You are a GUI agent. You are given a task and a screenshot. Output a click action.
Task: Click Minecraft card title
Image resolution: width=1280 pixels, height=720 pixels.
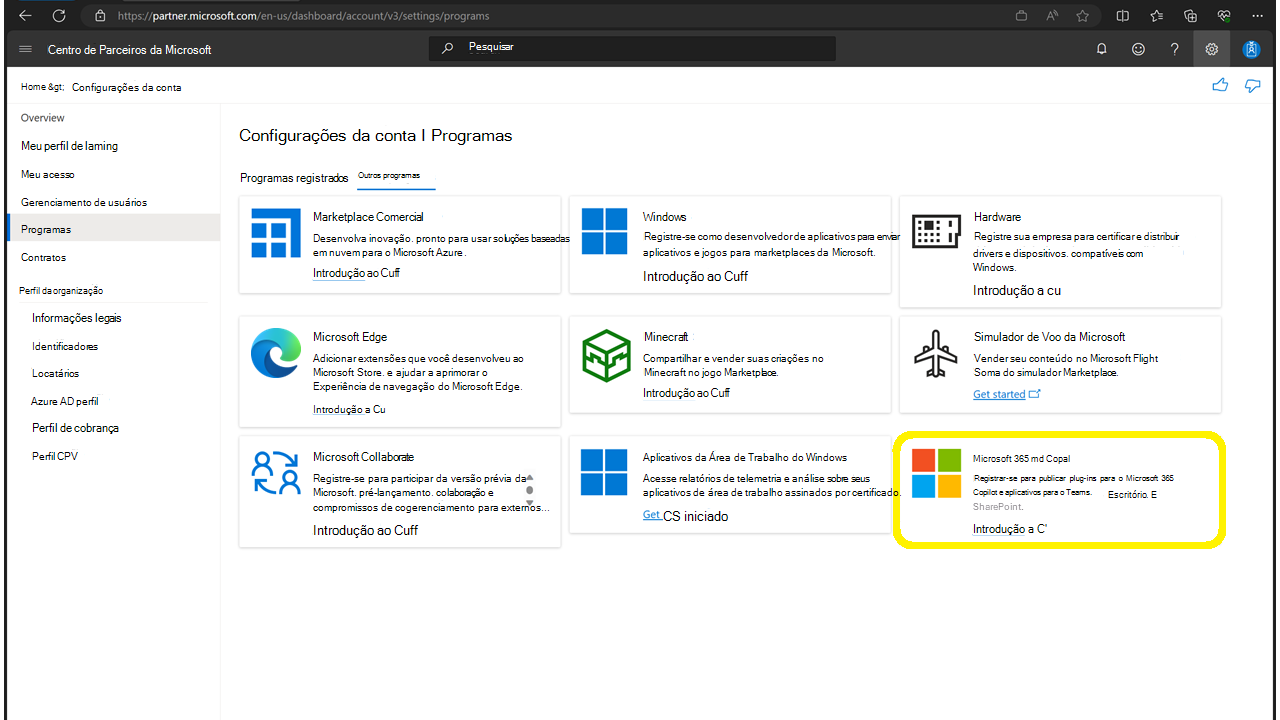point(665,337)
